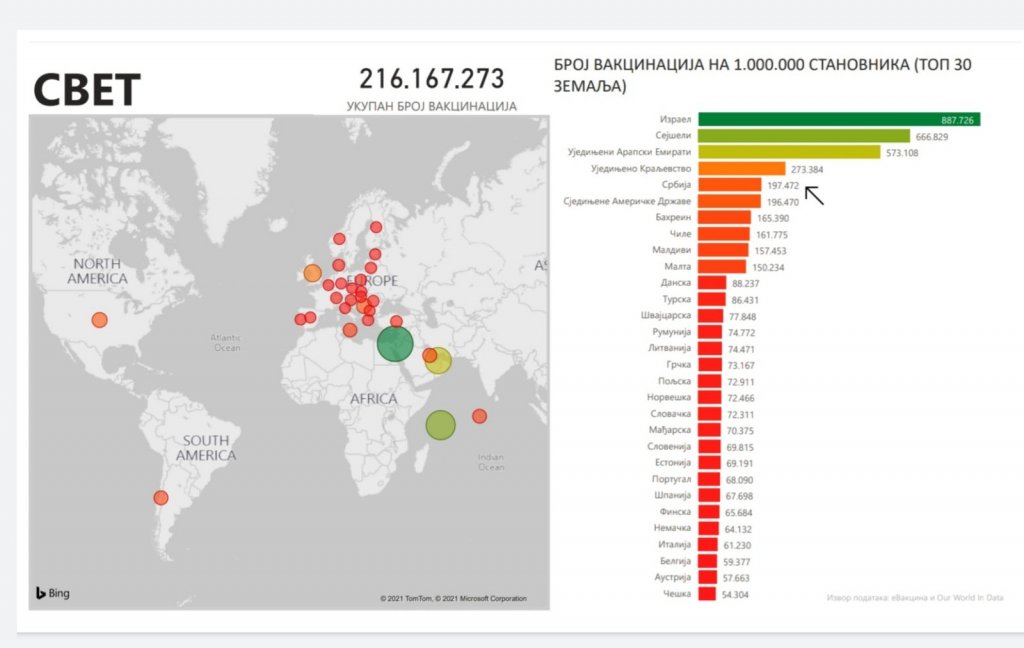Image resolution: width=1024 pixels, height=648 pixels.
Task: Click the СВЕТ heading
Action: [x=86, y=89]
